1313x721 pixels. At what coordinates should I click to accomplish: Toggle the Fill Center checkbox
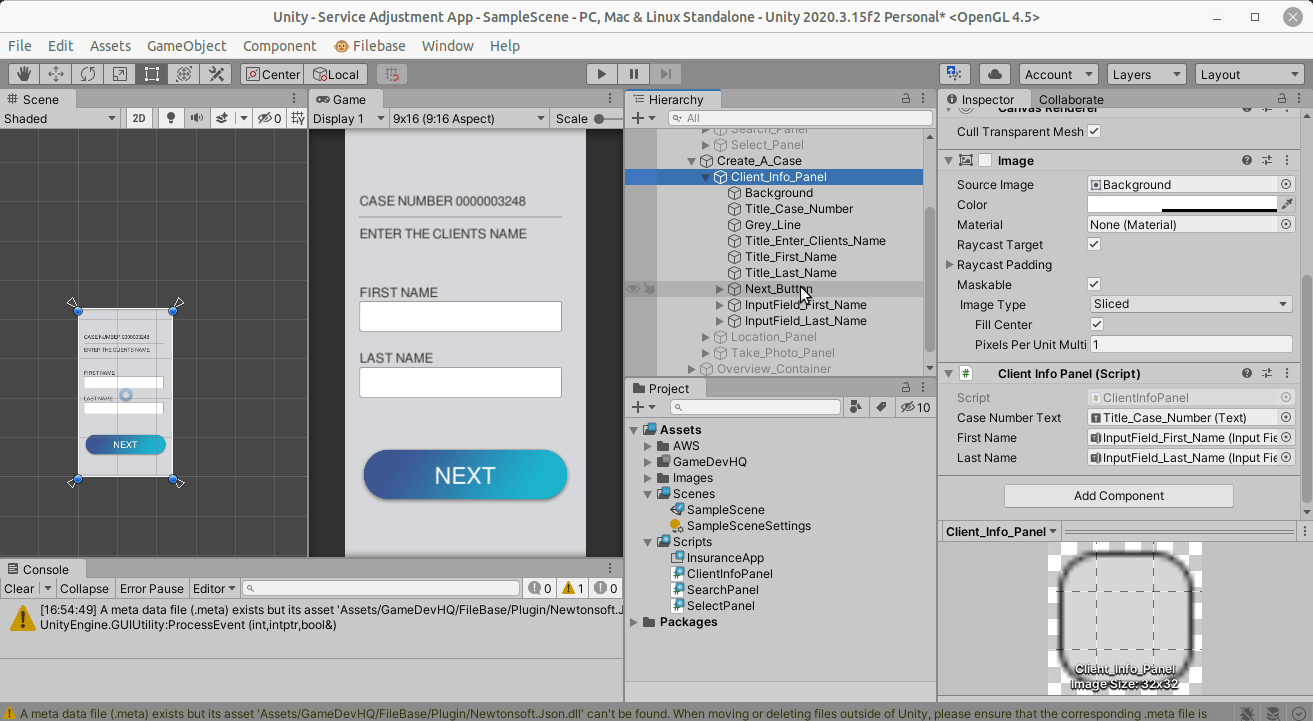point(1097,324)
